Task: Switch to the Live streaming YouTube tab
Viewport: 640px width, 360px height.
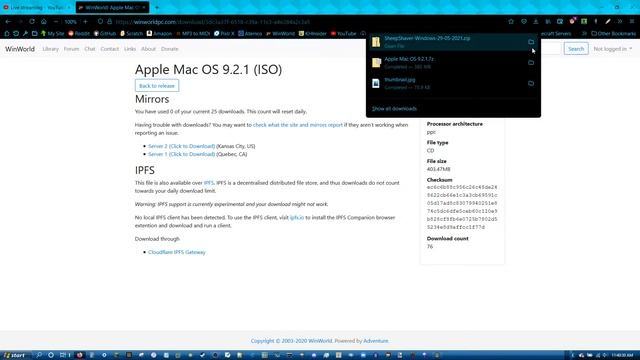Action: point(37,7)
